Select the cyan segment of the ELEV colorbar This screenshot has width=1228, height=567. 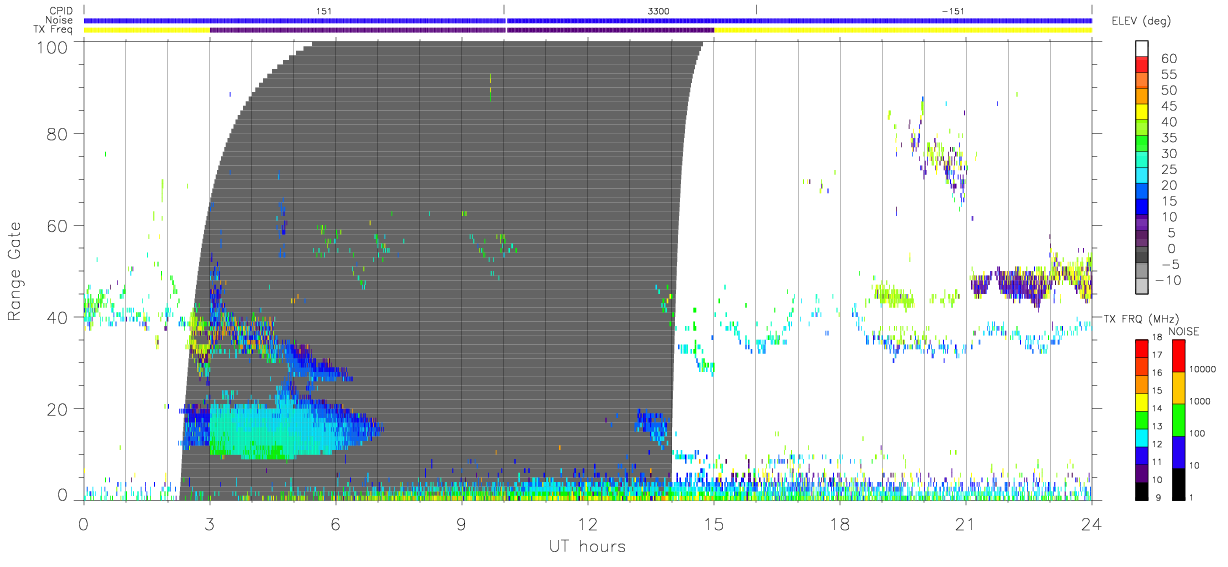(1142, 177)
